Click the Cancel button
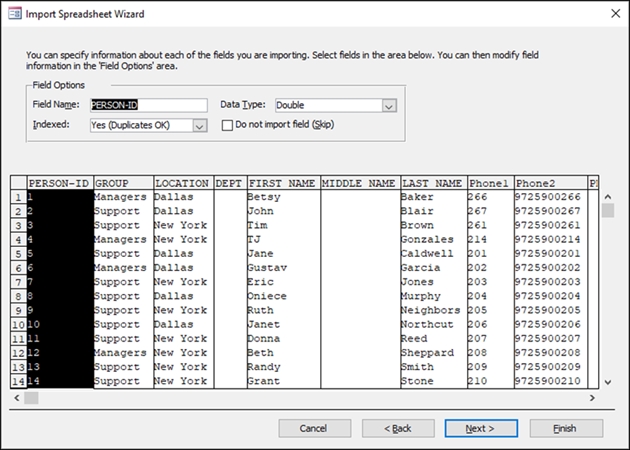 pyautogui.click(x=315, y=428)
